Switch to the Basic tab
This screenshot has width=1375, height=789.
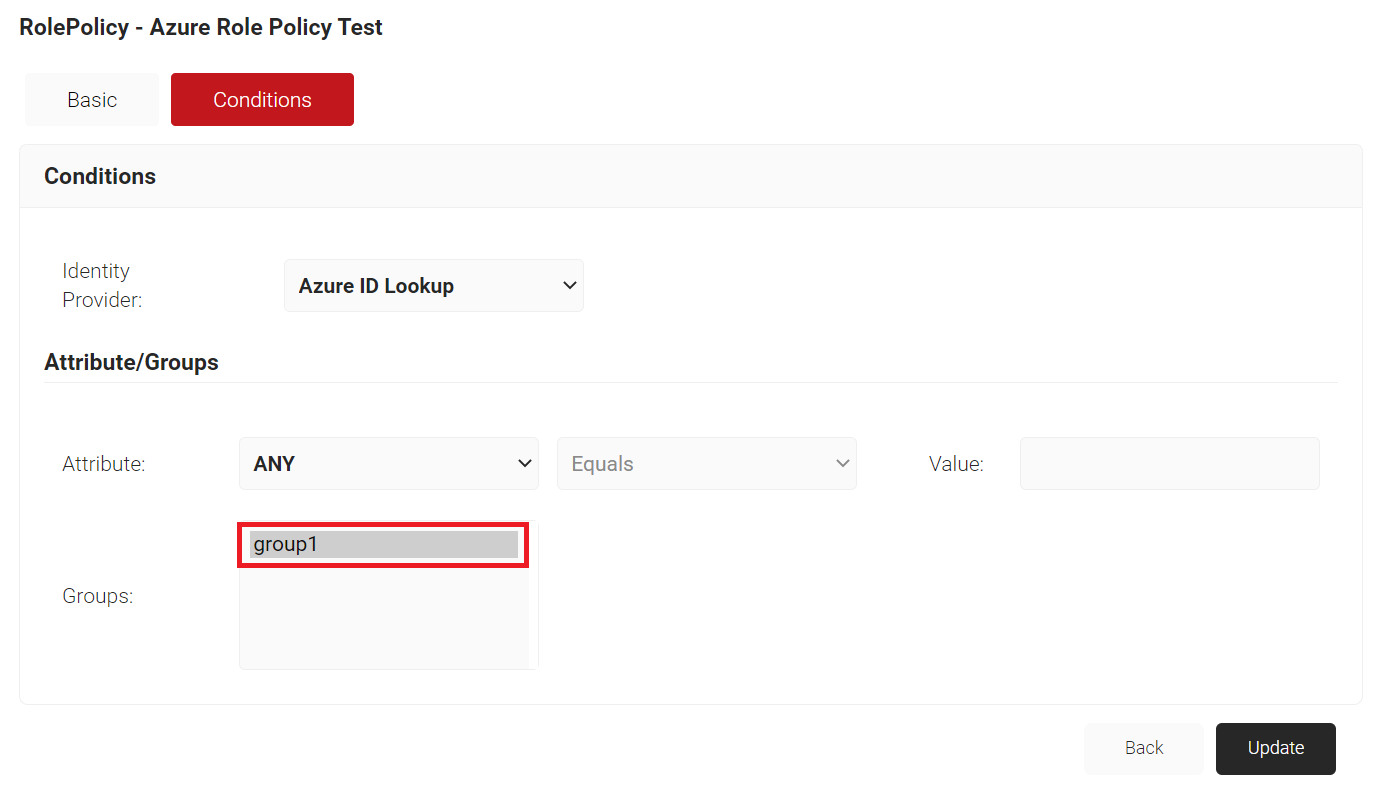click(x=92, y=100)
